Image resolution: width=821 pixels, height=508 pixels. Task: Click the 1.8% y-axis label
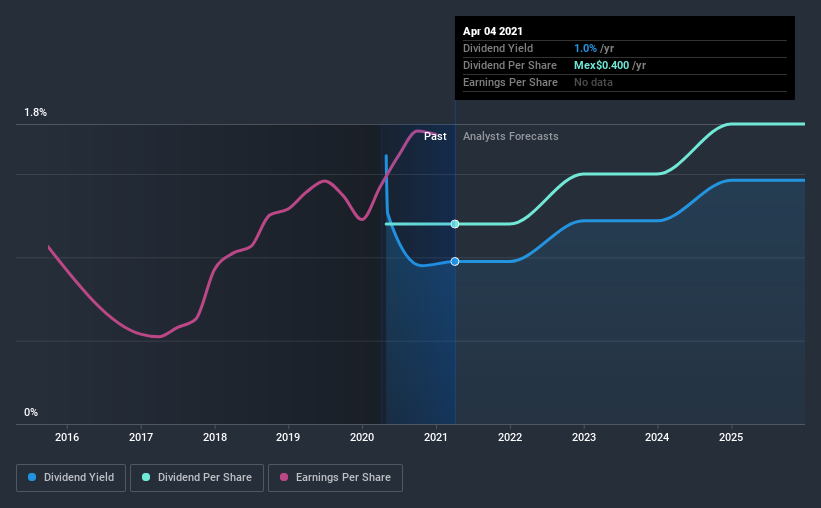point(36,113)
